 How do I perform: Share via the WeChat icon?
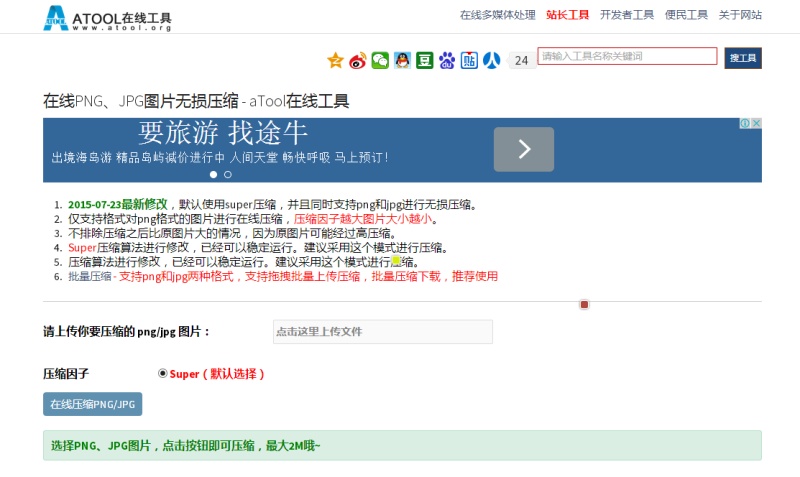click(380, 60)
